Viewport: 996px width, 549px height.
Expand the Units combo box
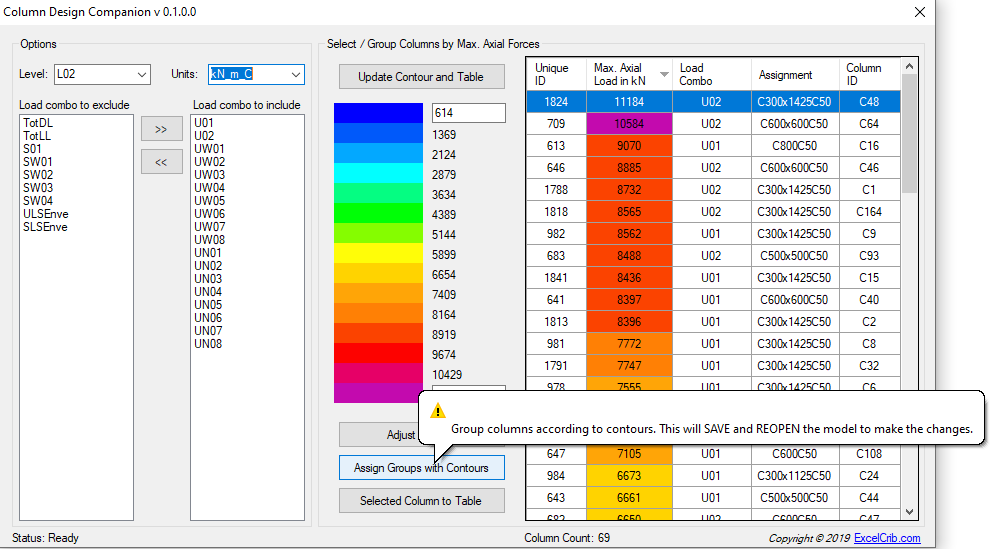tap(295, 75)
